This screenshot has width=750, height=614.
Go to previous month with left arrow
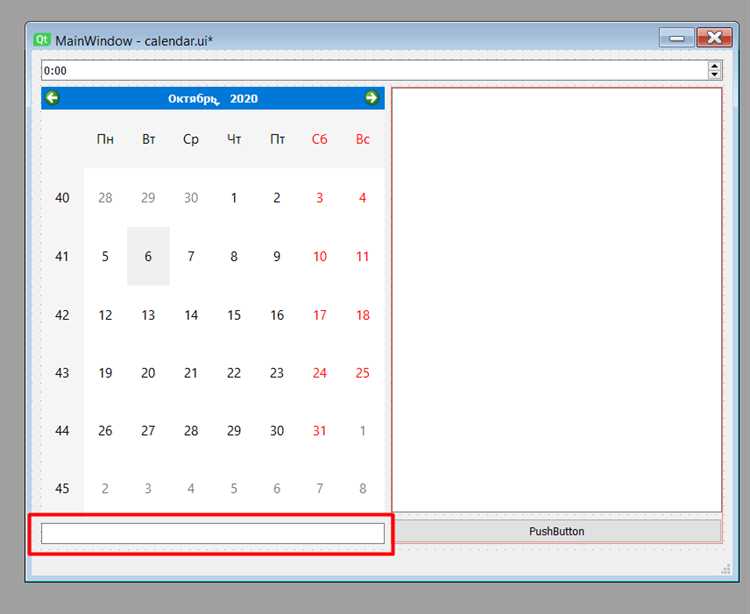click(x=53, y=98)
